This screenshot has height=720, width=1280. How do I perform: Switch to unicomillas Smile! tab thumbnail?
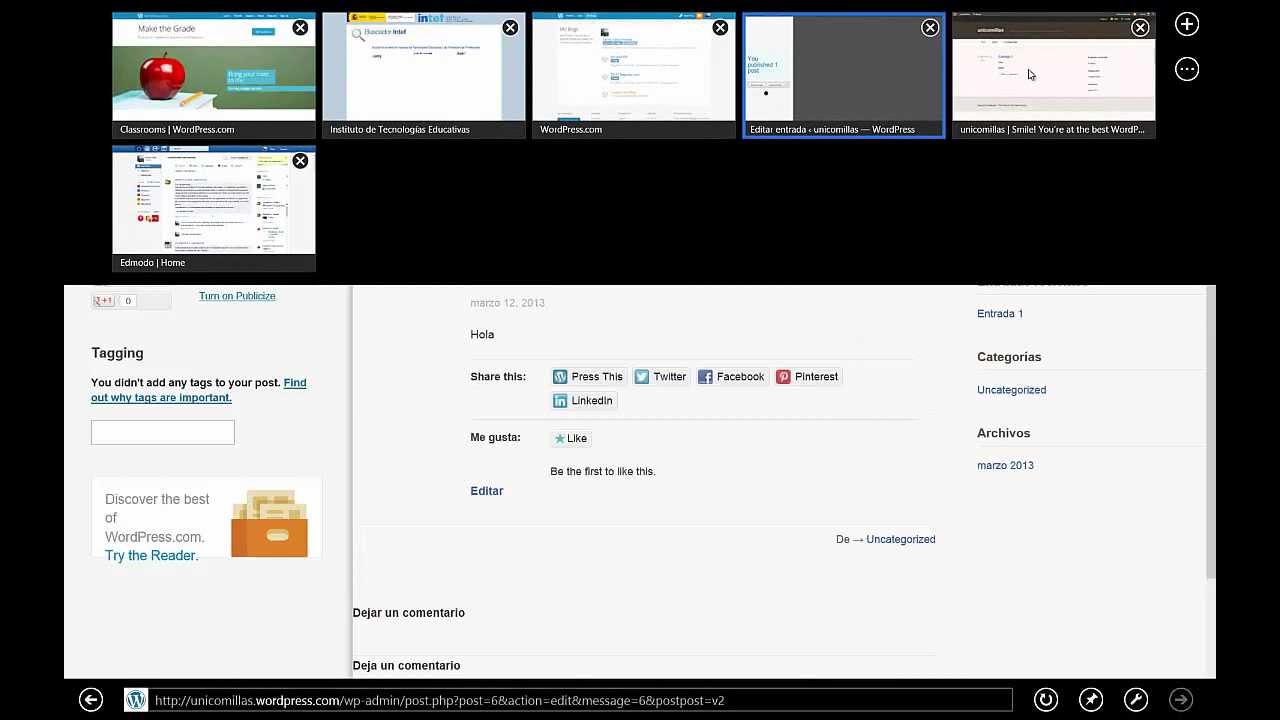[x=1054, y=75]
